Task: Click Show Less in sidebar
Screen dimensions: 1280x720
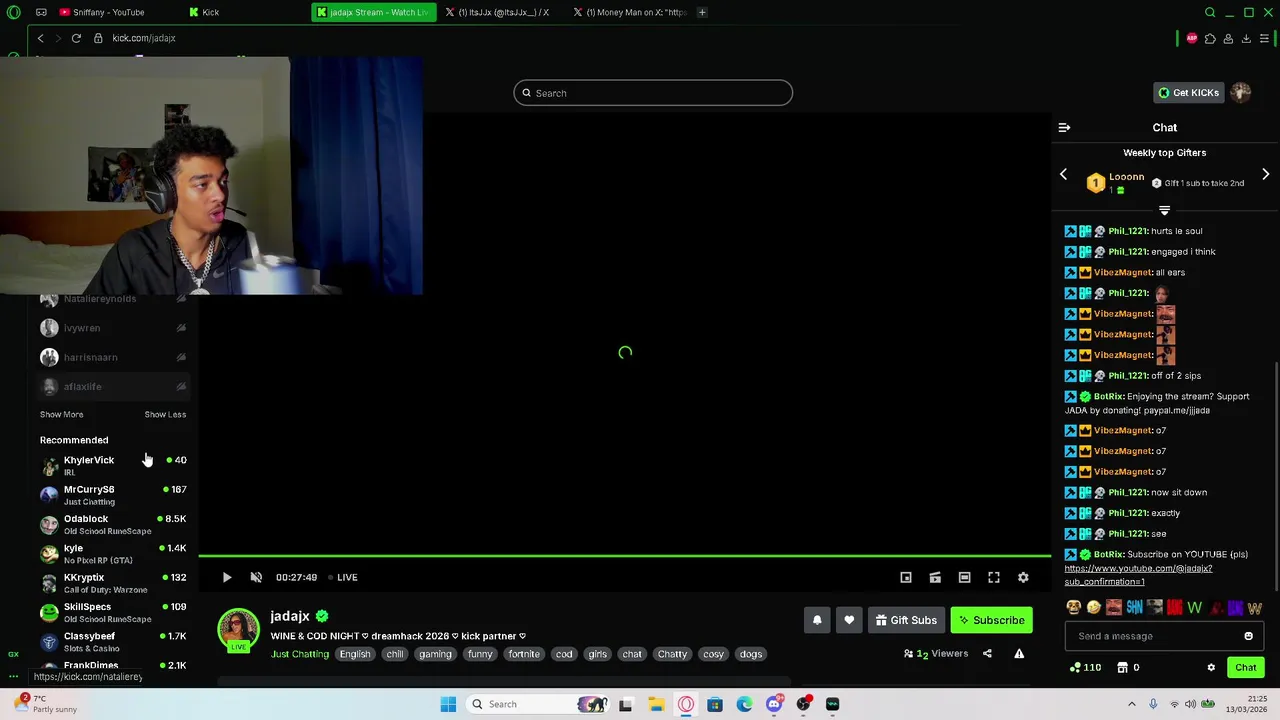Action: 165,414
